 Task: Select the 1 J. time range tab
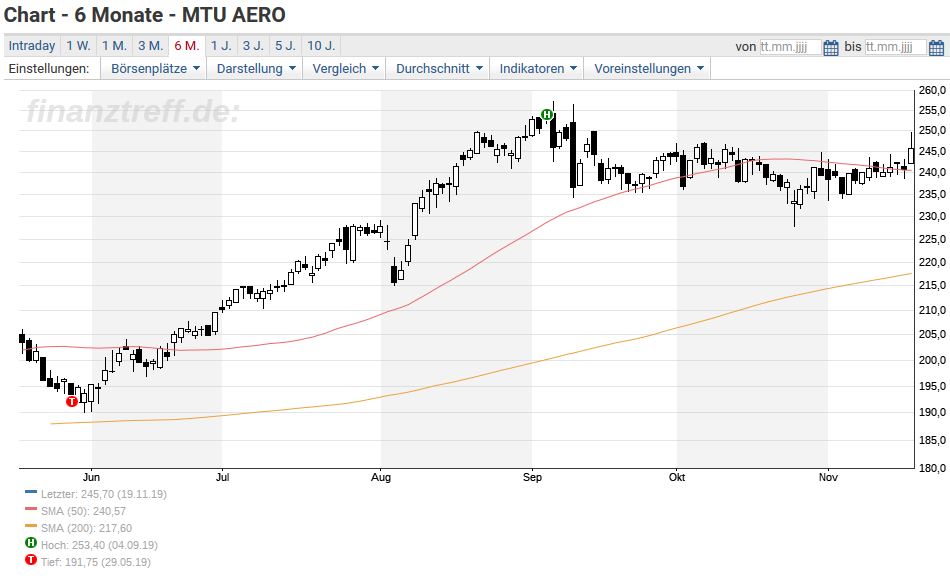coord(221,45)
